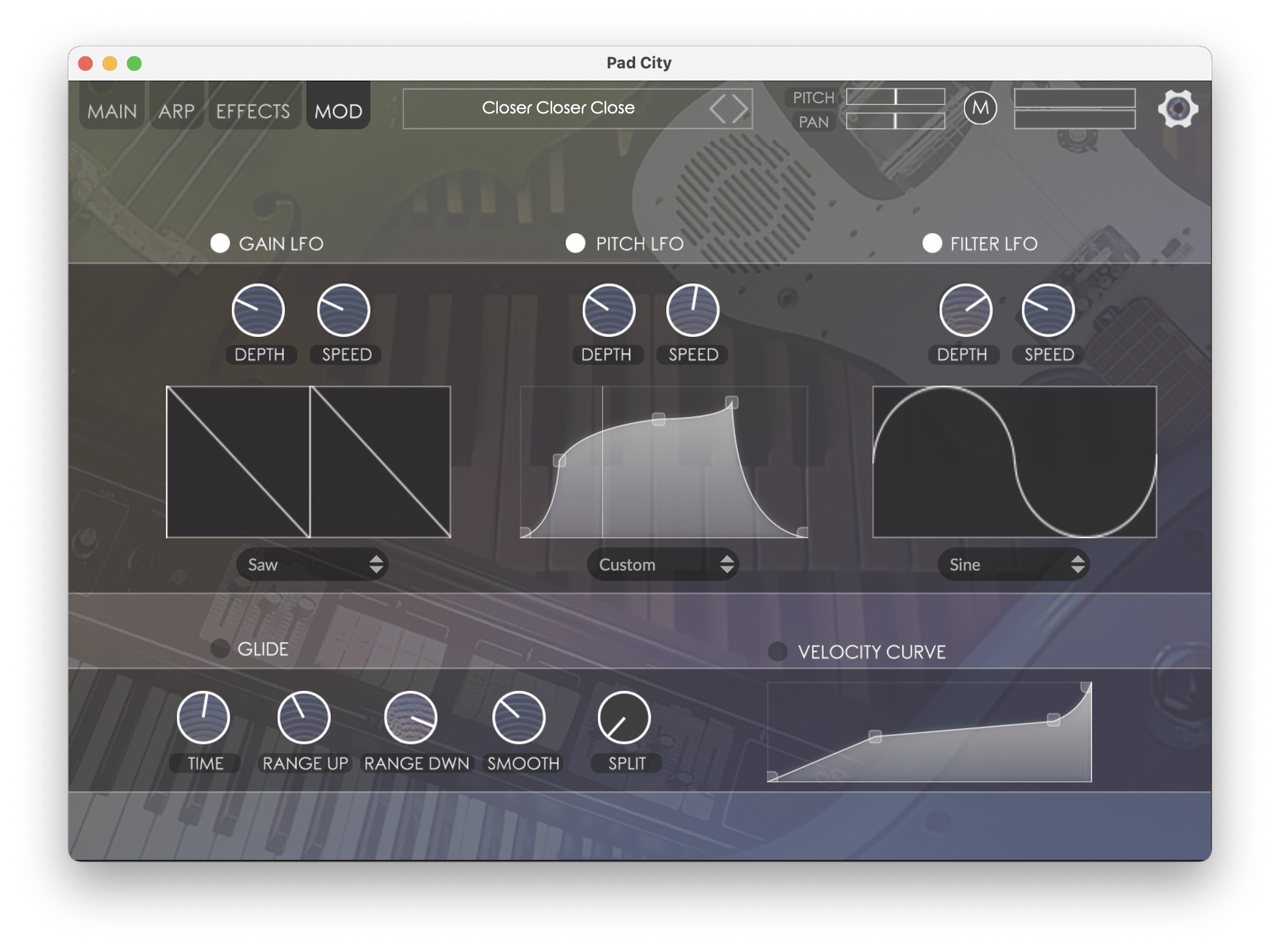Click the PITCH slider bar
The image size is (1280, 952).
(x=895, y=96)
